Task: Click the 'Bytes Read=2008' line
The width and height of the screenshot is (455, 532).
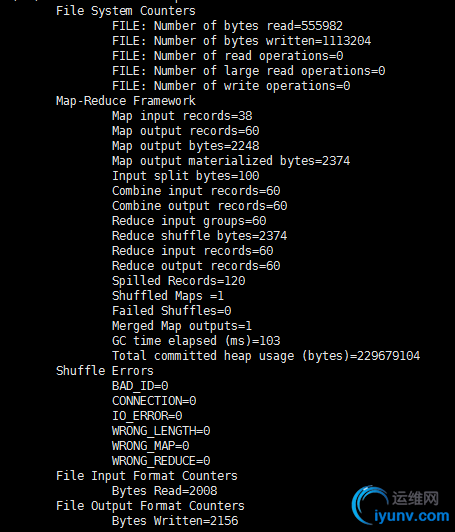Action: coord(165,491)
